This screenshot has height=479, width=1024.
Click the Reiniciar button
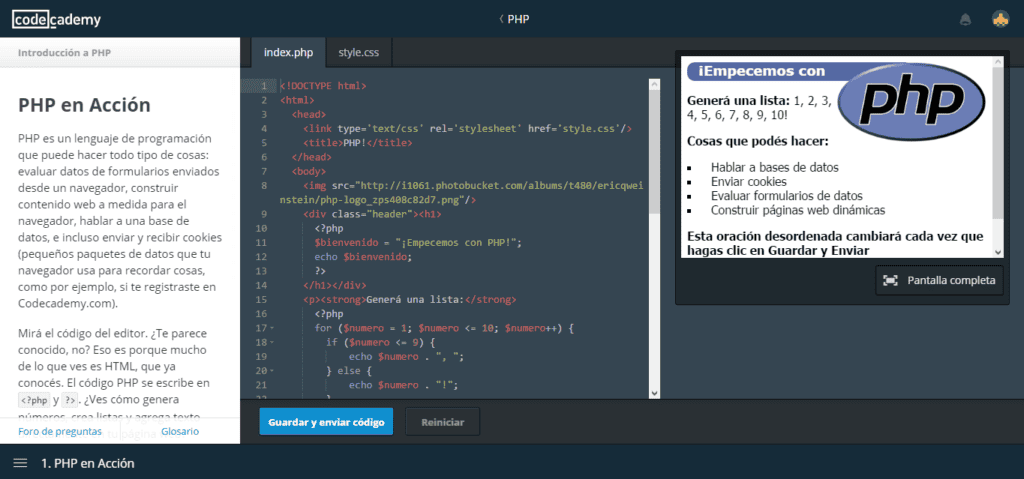443,422
